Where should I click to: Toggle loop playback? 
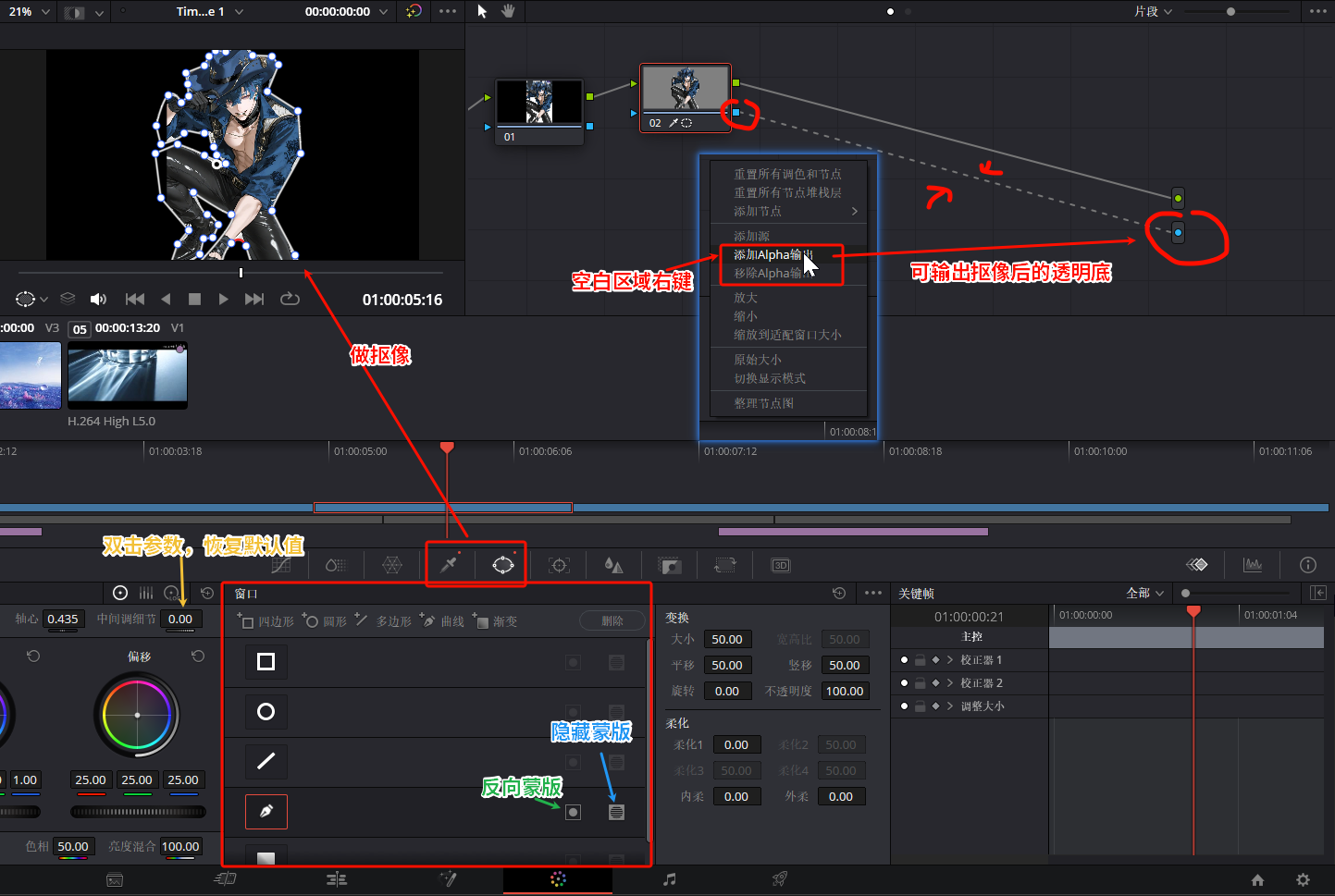[x=290, y=299]
